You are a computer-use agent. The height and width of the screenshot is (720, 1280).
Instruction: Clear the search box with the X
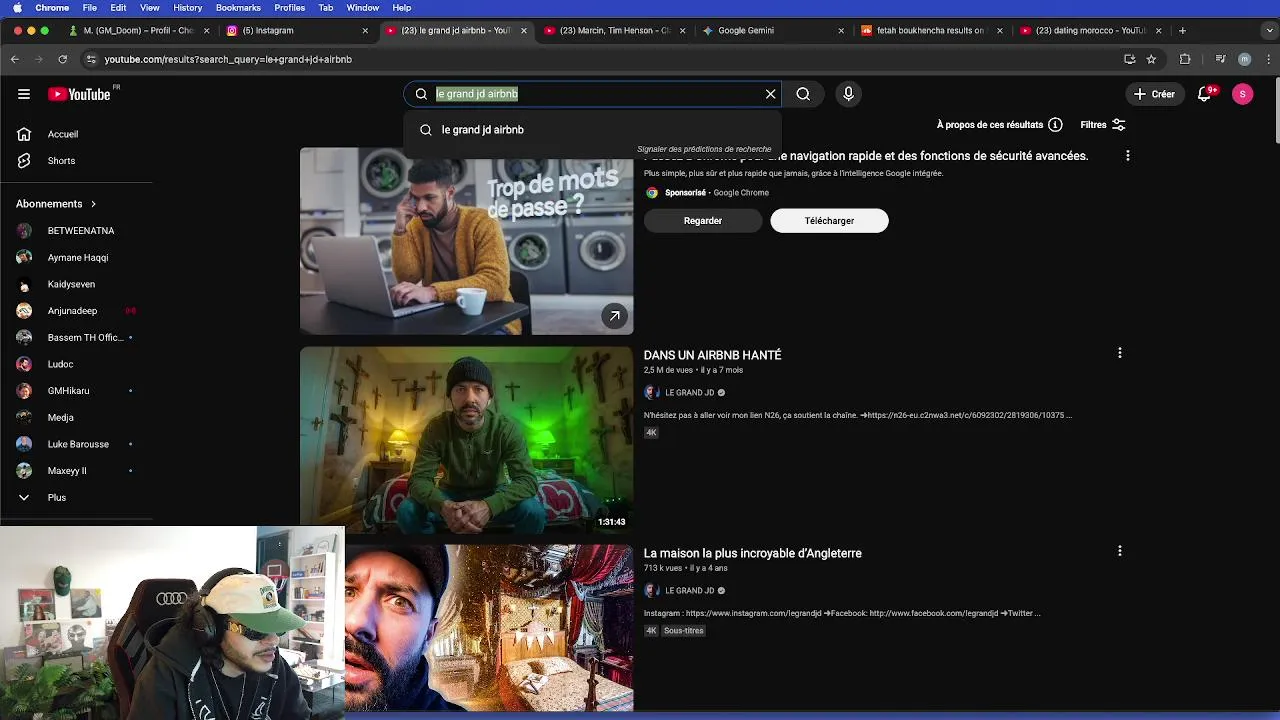coord(770,94)
